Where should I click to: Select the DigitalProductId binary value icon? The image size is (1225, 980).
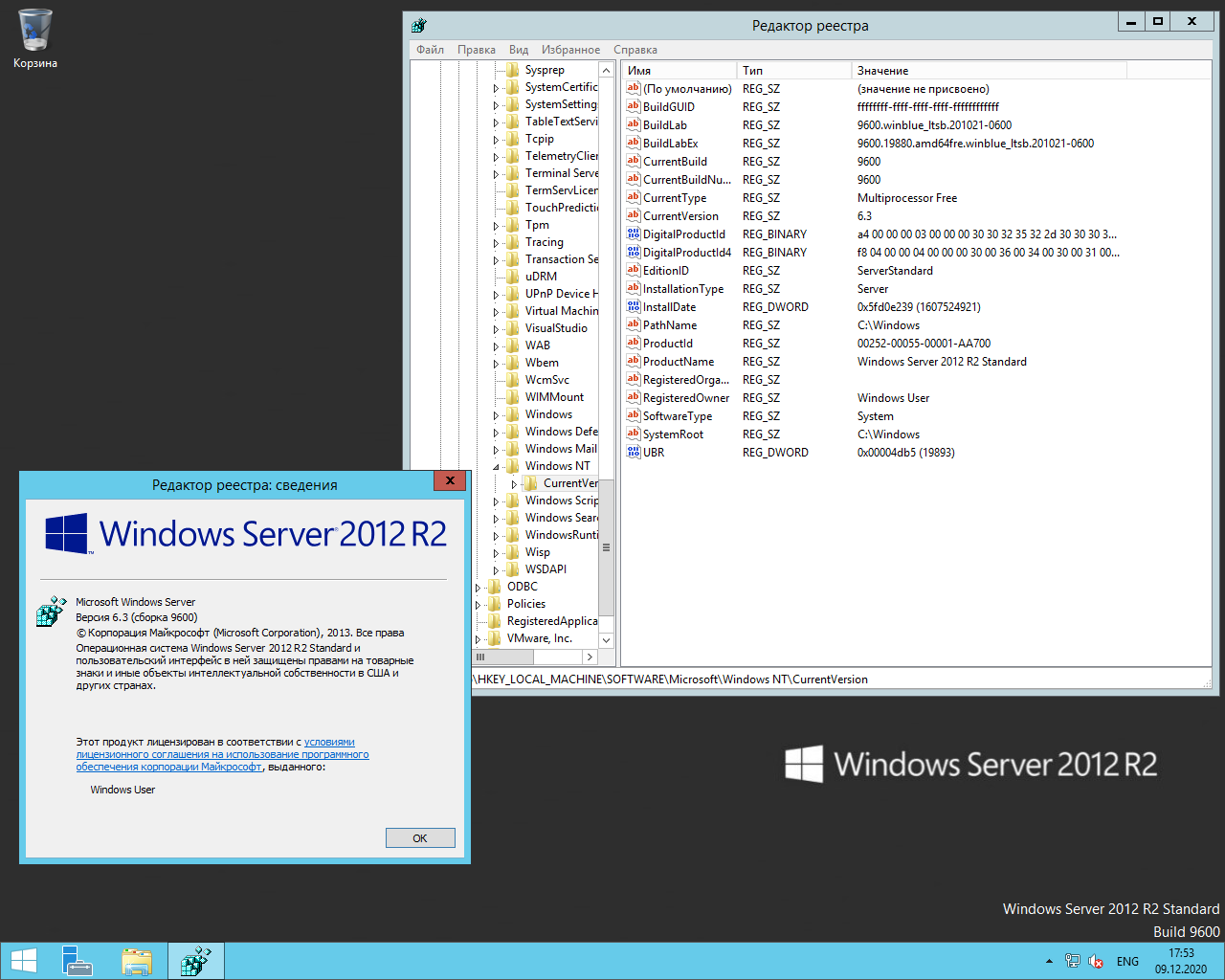633,234
